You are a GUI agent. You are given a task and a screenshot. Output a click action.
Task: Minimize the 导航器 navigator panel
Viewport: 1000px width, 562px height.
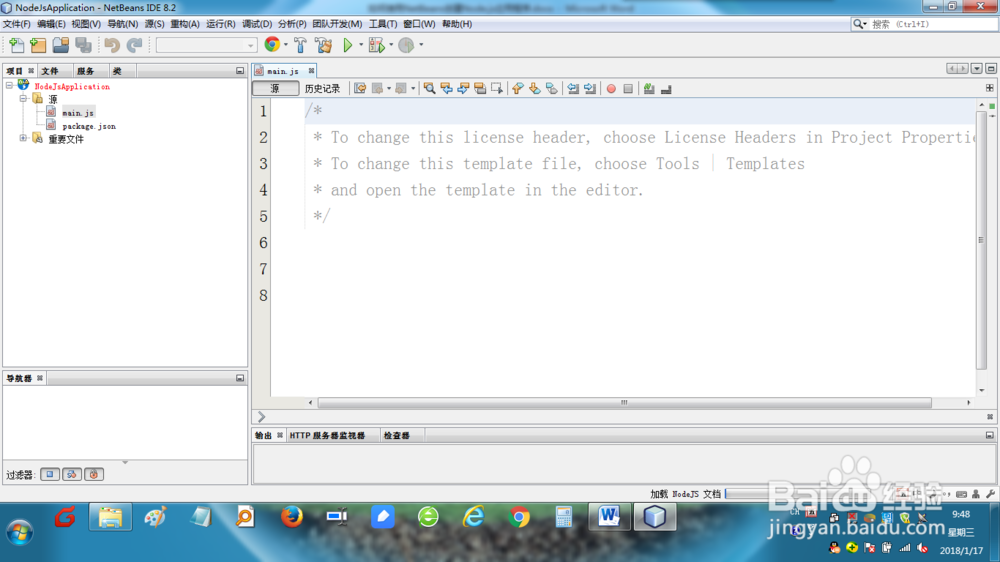click(240, 378)
